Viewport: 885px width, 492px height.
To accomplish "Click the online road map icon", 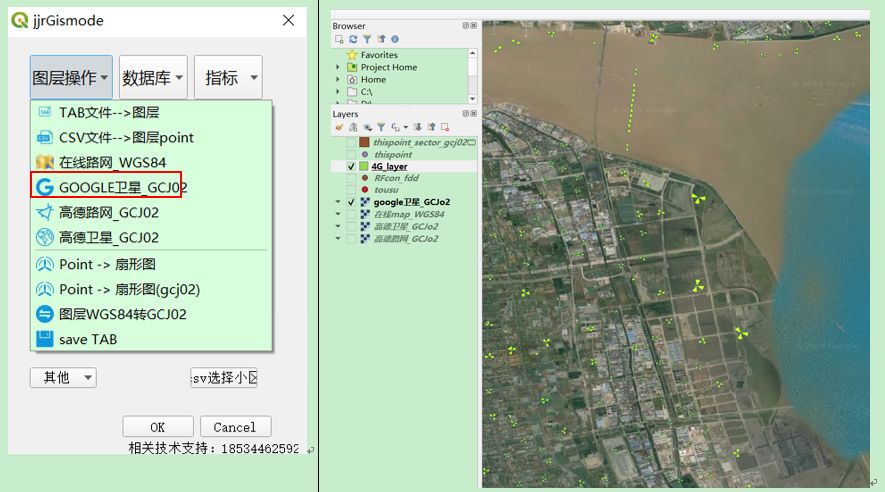I will click(45, 162).
